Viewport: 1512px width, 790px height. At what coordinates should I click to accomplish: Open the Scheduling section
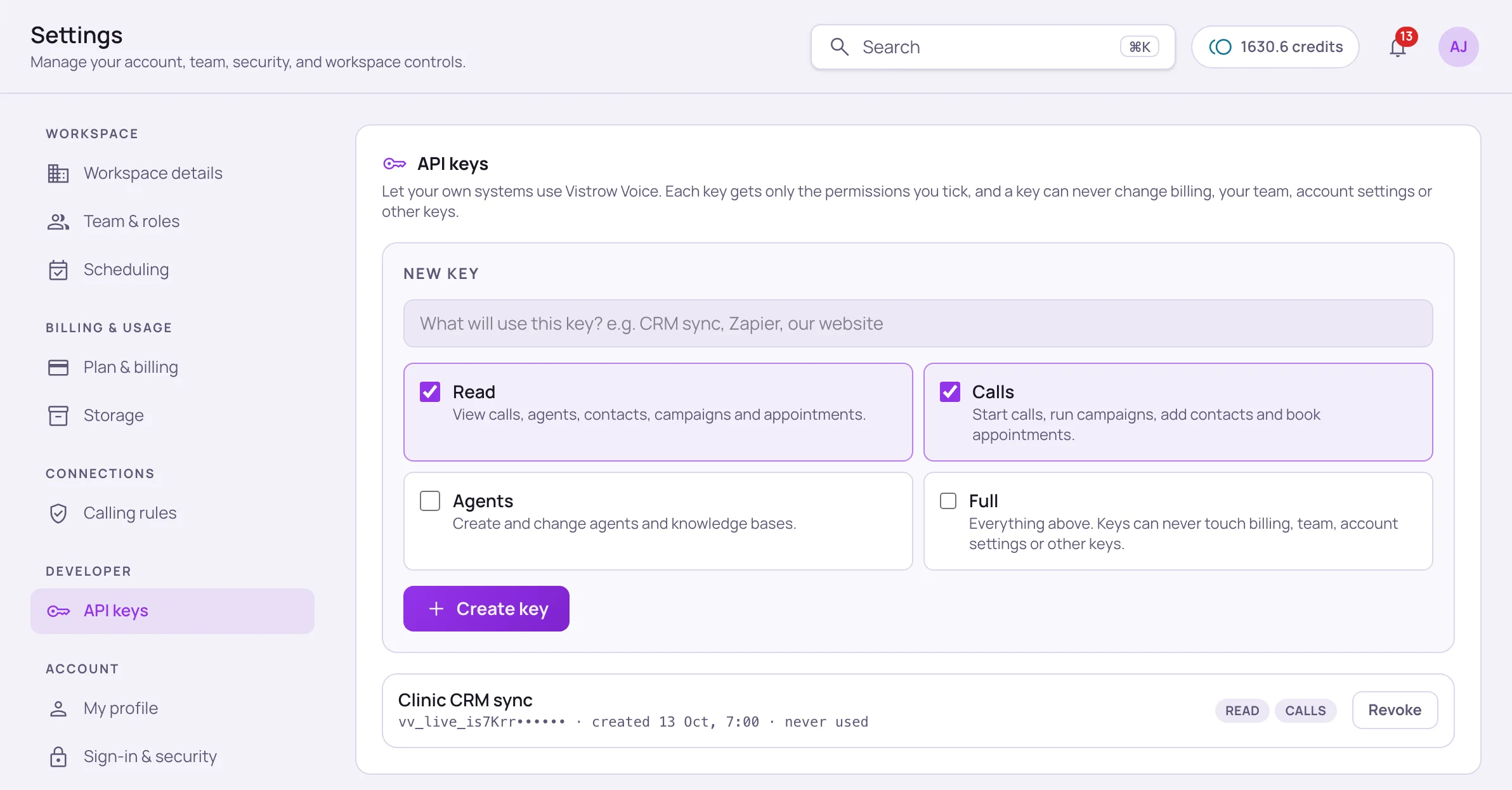click(x=173, y=269)
